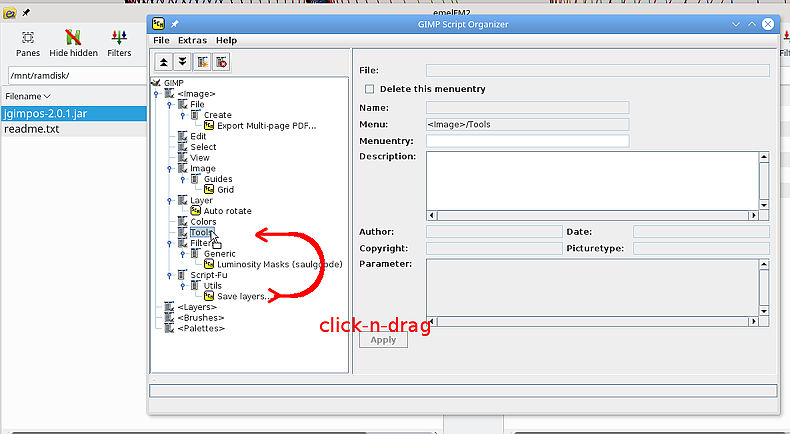Click the emelFM2 window icon in its title bar
This screenshot has width=790, height=434.
tap(9, 13)
